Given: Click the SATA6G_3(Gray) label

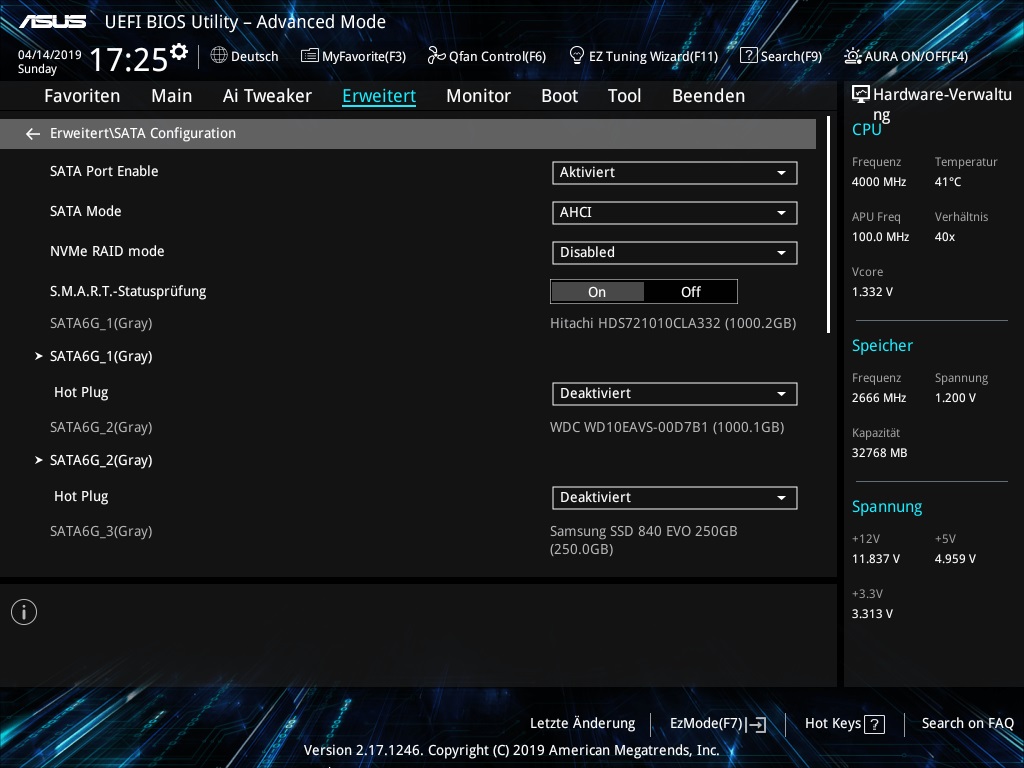Looking at the screenshot, I should click(101, 531).
